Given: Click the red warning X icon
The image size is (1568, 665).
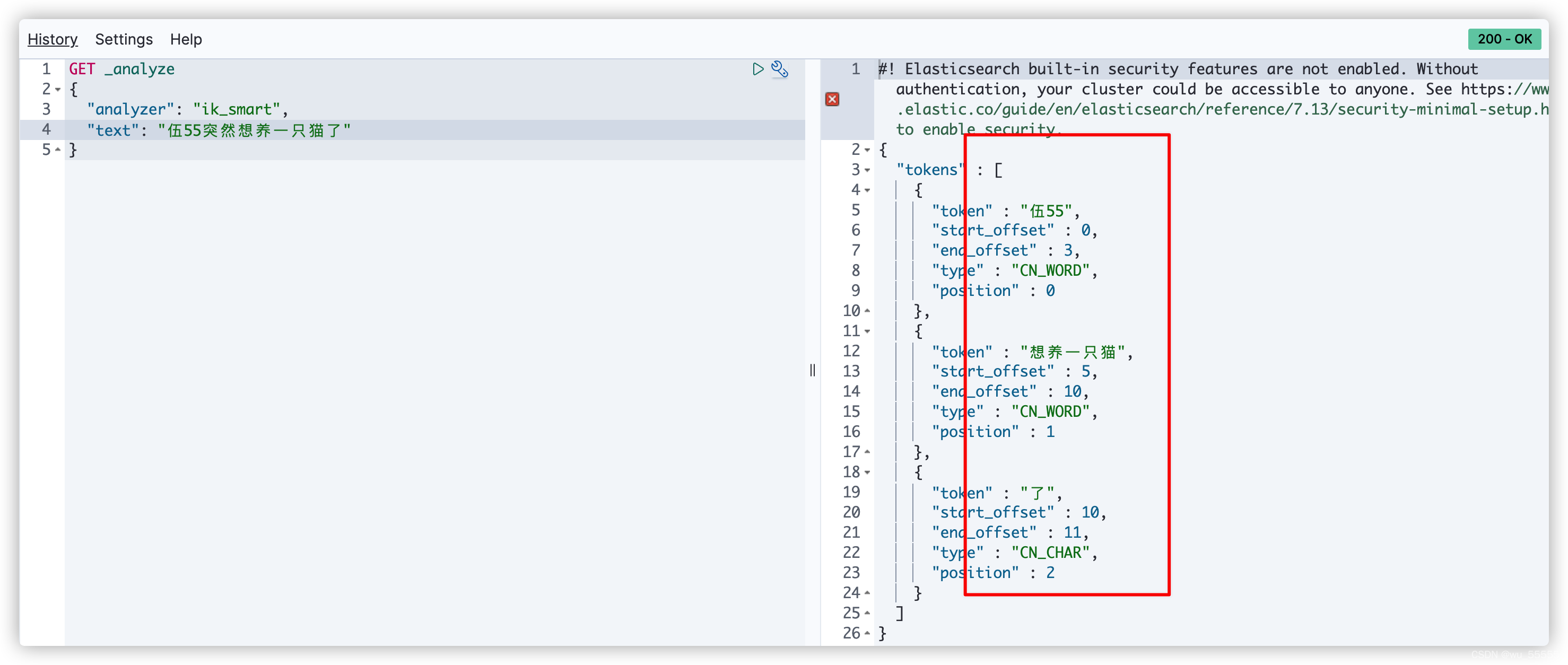Looking at the screenshot, I should point(832,99).
